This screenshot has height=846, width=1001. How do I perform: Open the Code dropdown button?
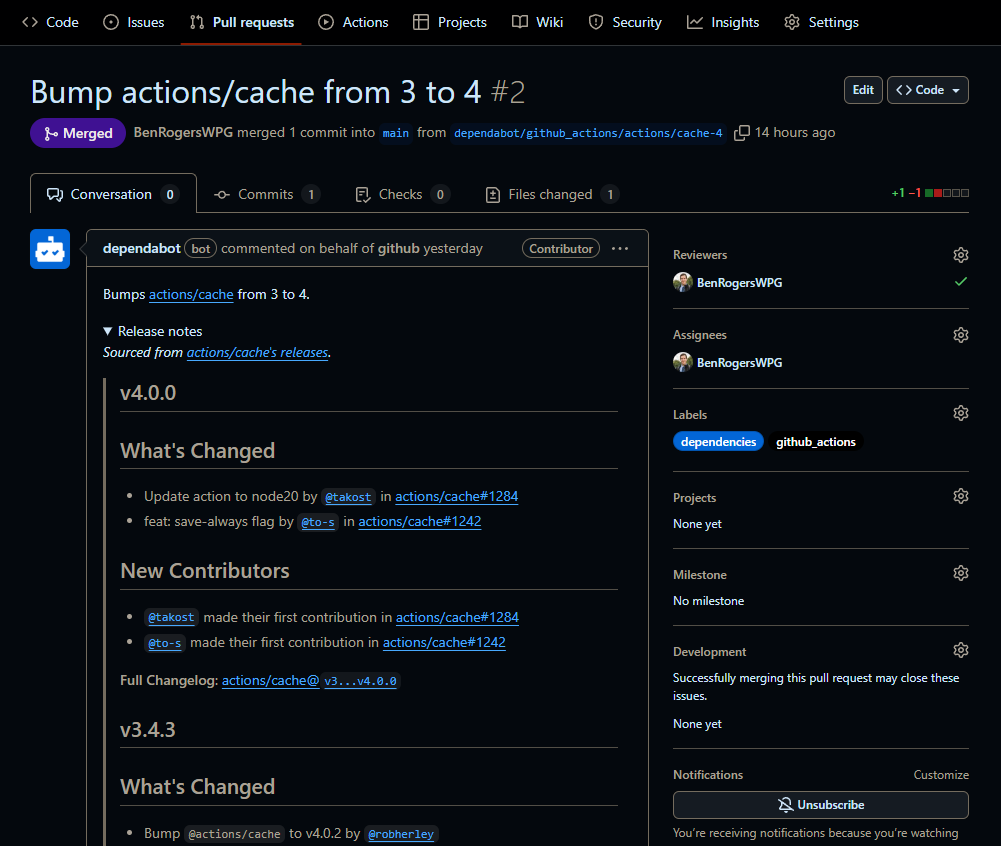point(928,90)
